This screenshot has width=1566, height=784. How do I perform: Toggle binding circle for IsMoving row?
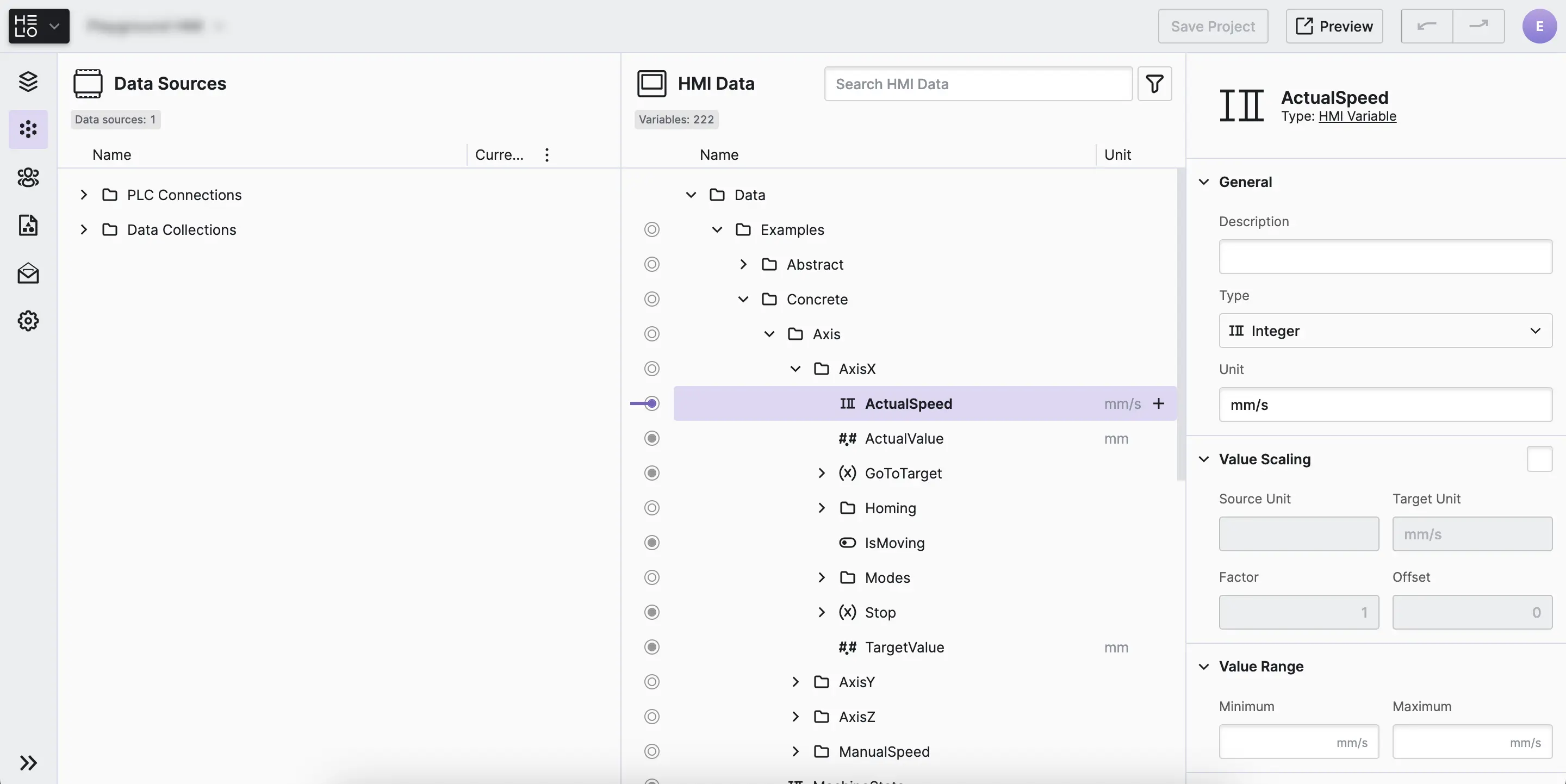[652, 543]
